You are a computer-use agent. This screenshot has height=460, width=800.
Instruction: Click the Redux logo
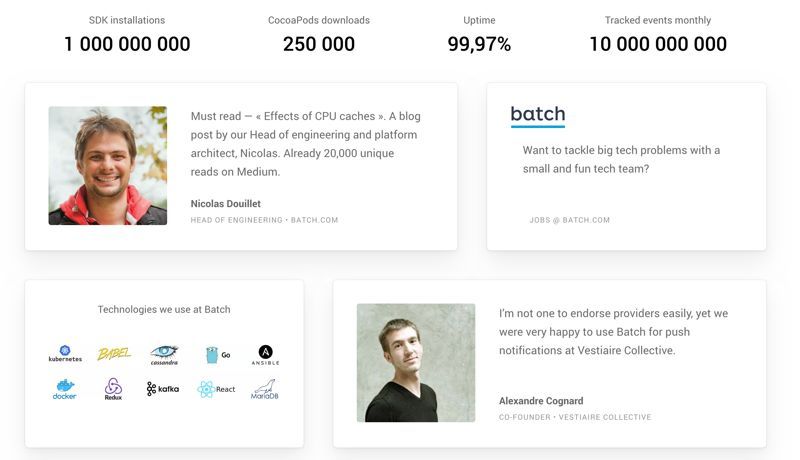113,389
